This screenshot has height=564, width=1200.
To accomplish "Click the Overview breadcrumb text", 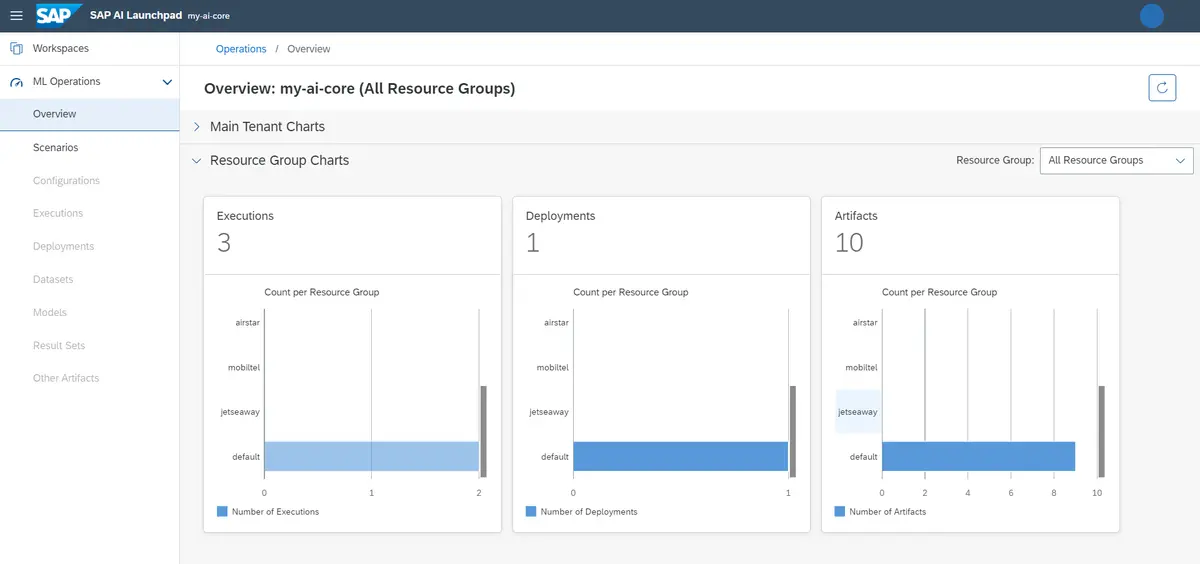I will click(x=308, y=48).
